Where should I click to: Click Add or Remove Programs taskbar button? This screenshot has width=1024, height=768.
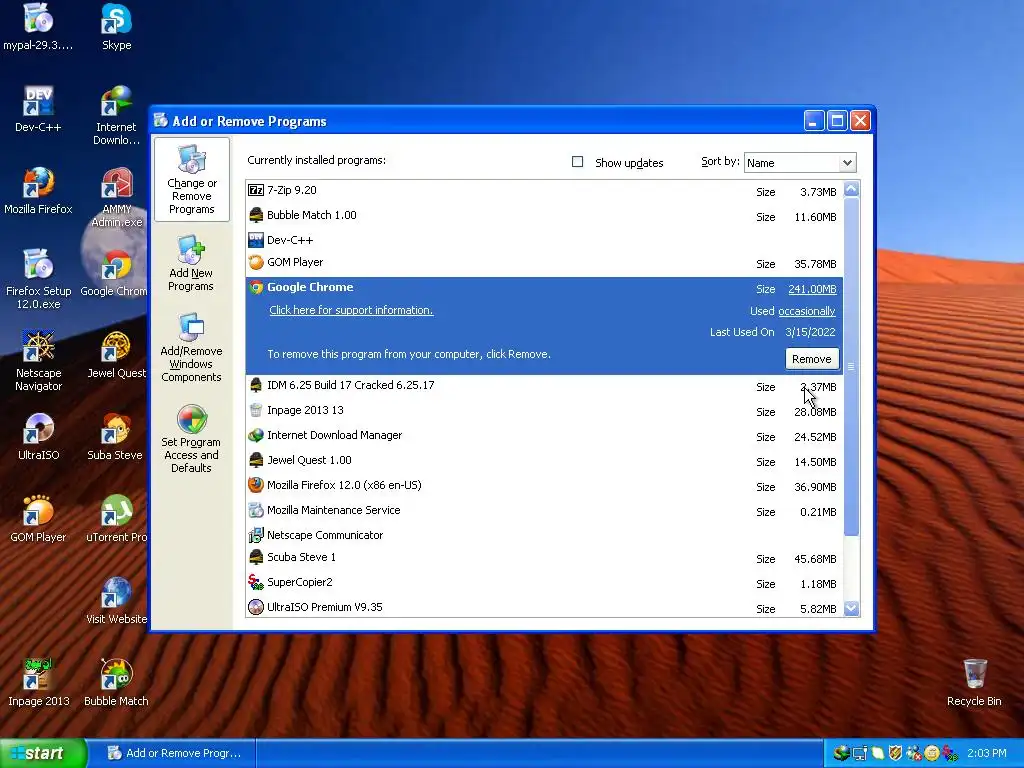(x=174, y=753)
